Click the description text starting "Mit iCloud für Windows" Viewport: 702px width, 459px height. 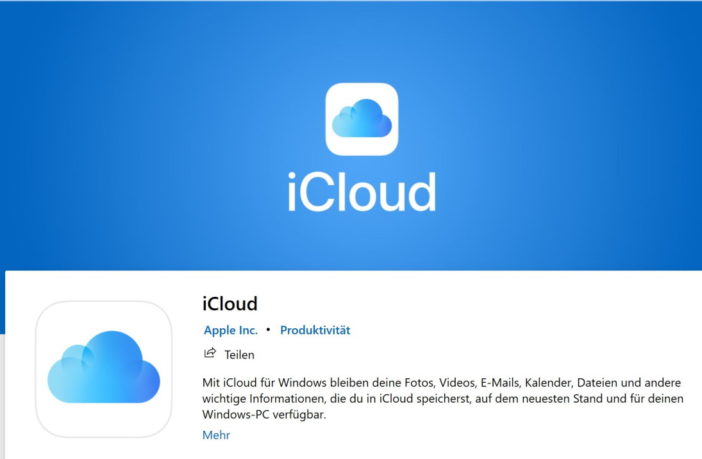pos(443,399)
